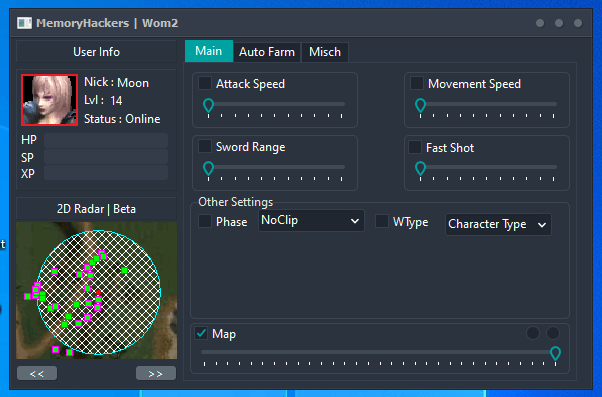Click the User Info header
This screenshot has width=602, height=397.
click(96, 51)
